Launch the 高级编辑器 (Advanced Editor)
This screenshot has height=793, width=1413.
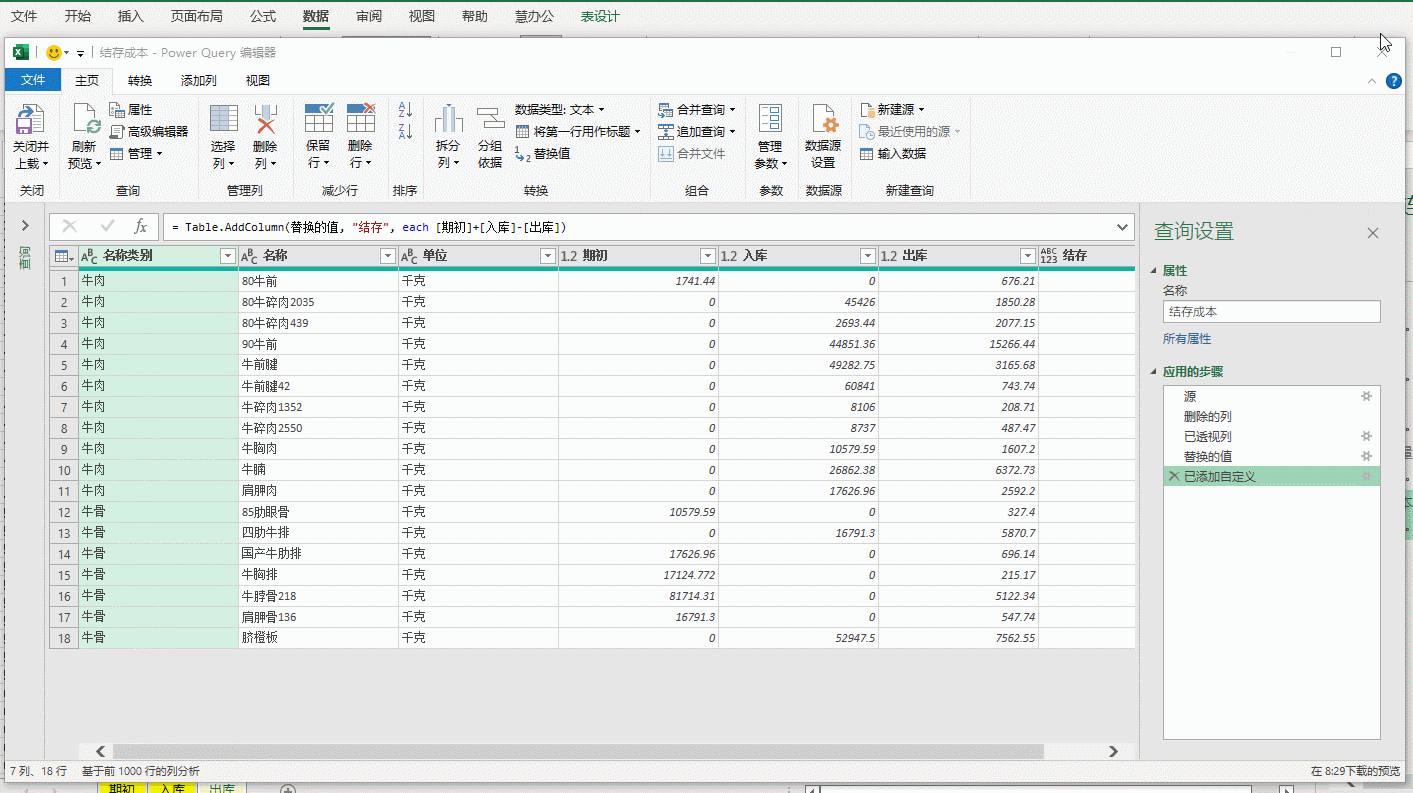[x=148, y=132]
